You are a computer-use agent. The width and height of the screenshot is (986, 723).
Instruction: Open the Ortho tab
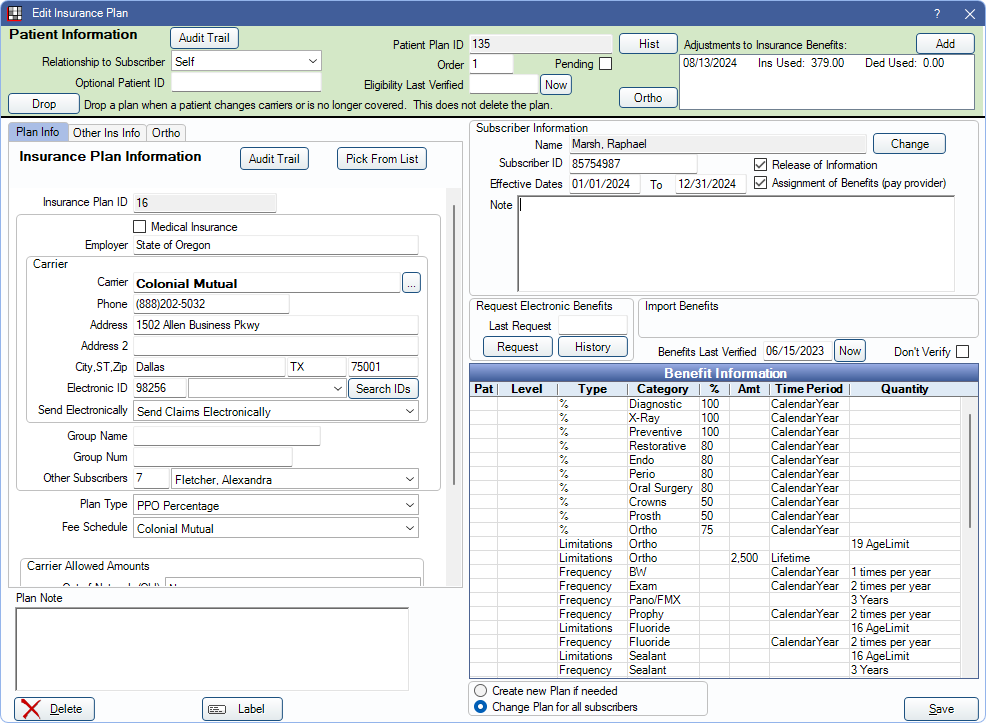pos(166,133)
